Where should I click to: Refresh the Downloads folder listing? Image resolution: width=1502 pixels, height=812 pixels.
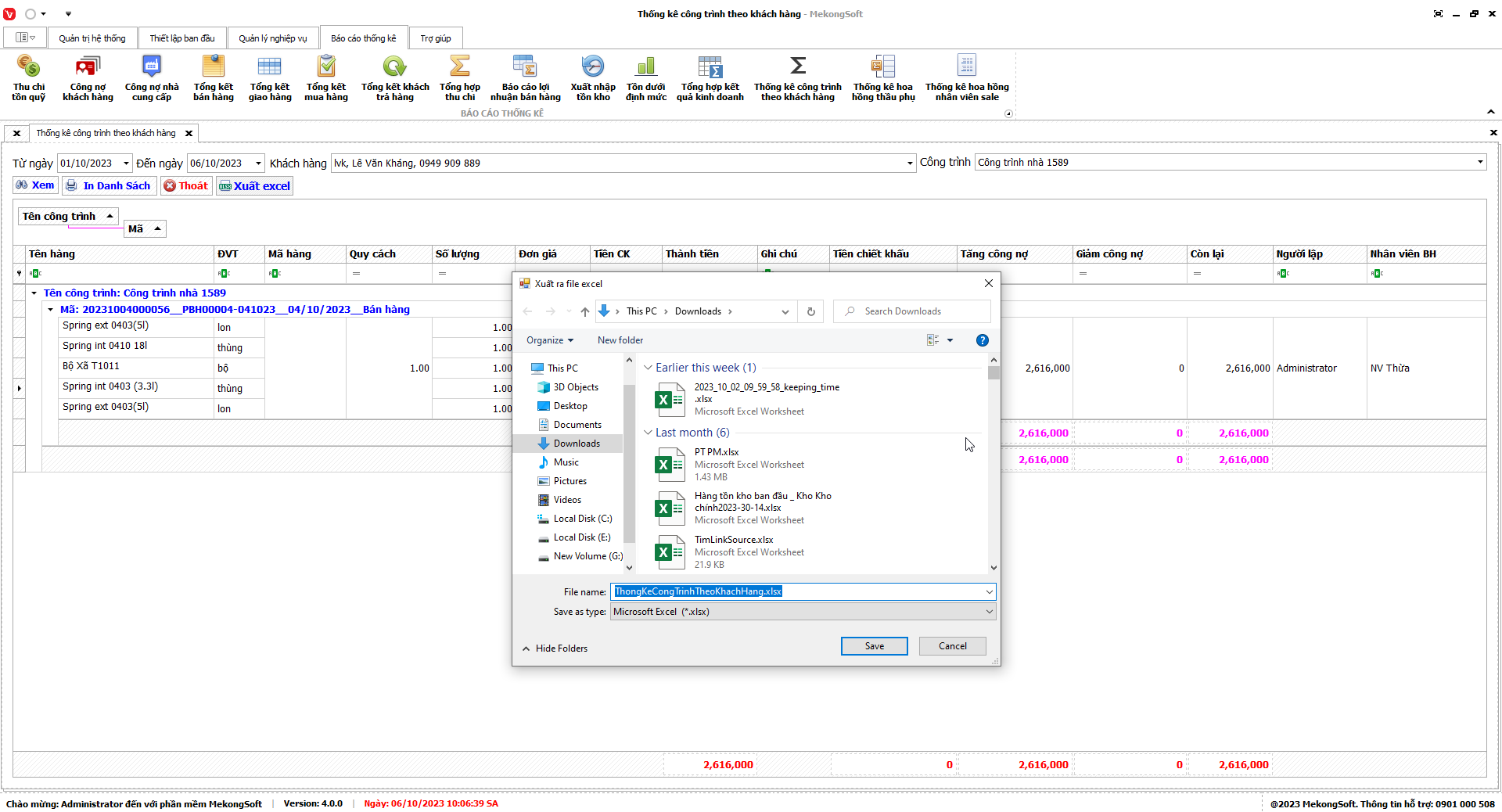pyautogui.click(x=810, y=311)
